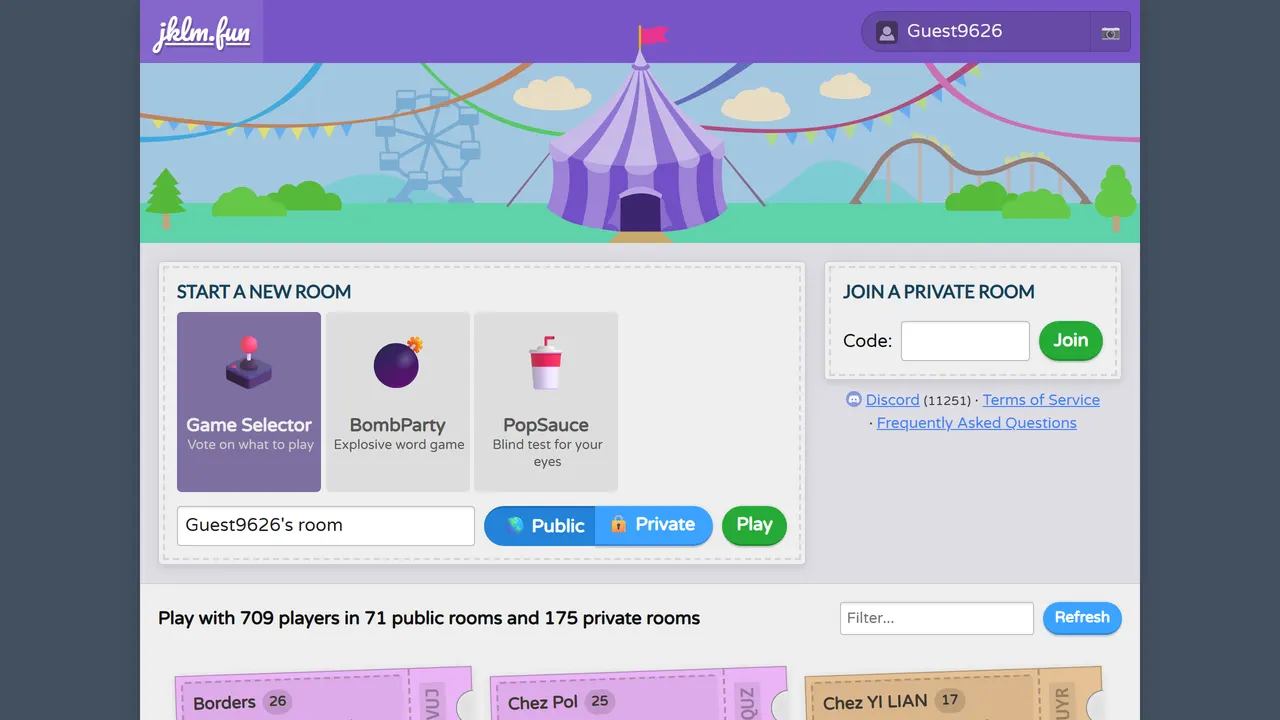Click the camera icon beside Guest9626
This screenshot has height=720, width=1280.
point(1110,32)
